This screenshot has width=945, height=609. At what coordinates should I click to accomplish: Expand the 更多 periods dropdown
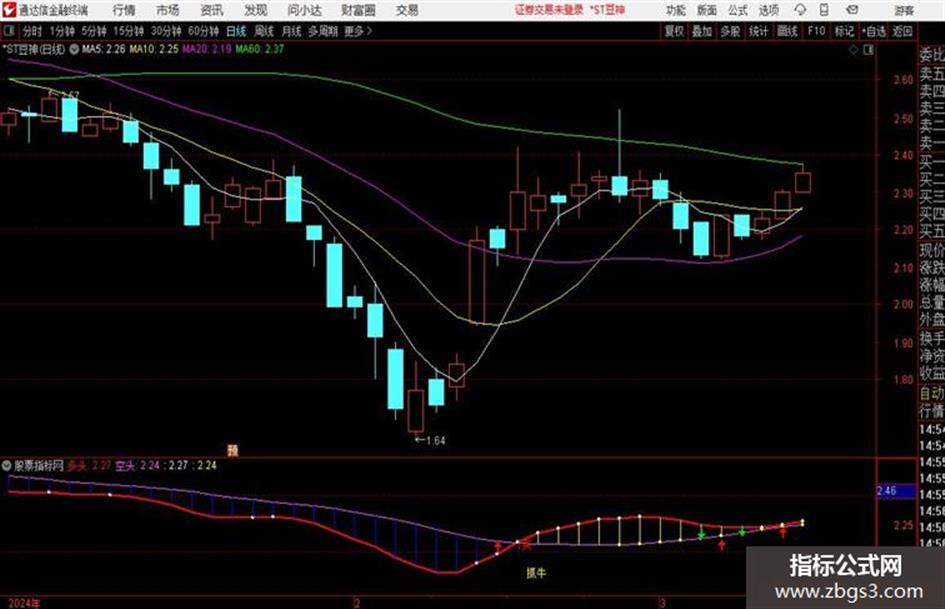(x=358, y=31)
